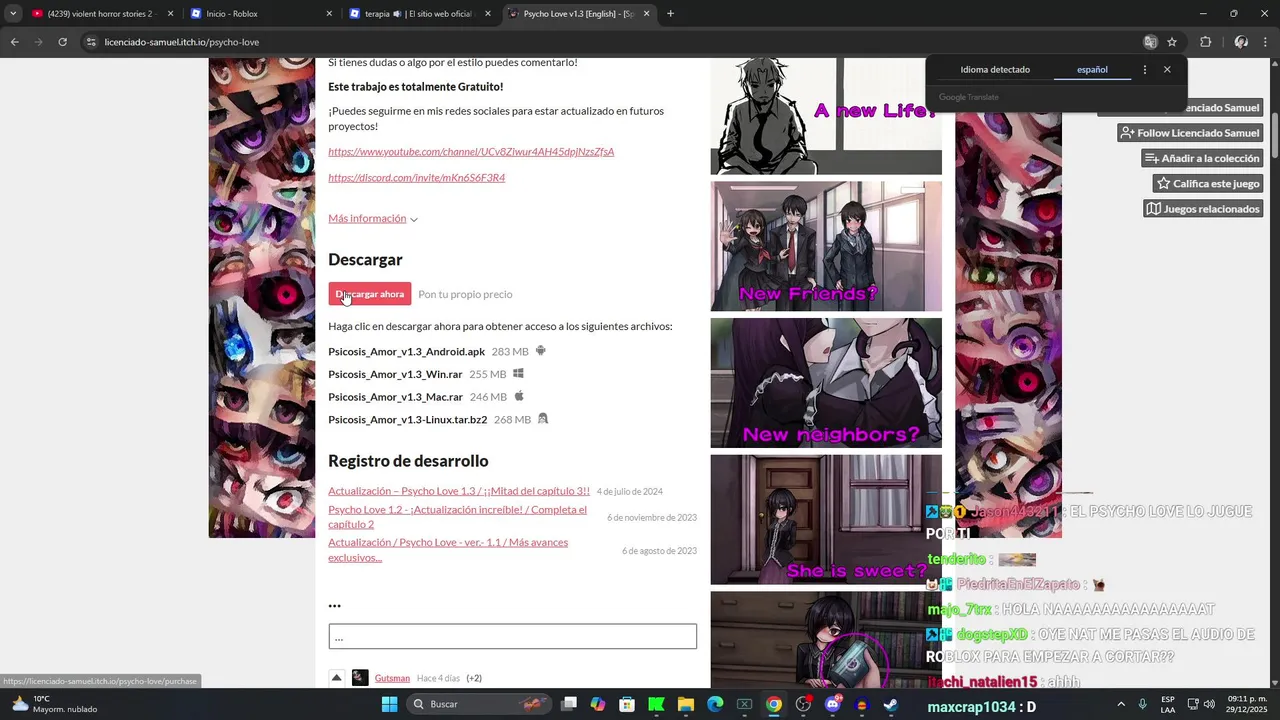The height and width of the screenshot is (720, 1280).
Task: Click the Linux penguin icon beside tar.bz2
Action: pos(543,419)
